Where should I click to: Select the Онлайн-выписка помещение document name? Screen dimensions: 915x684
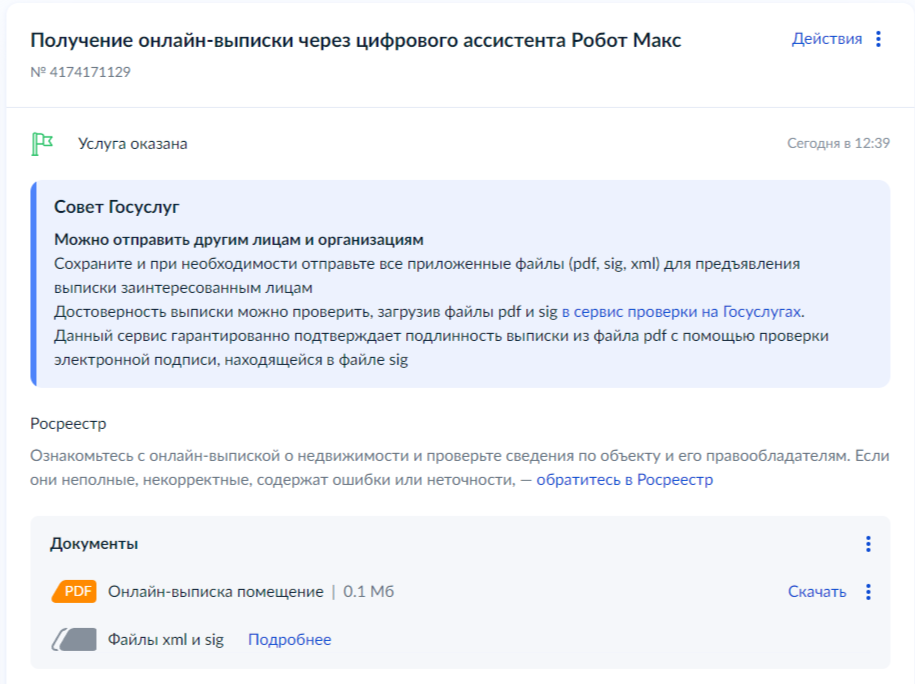pyautogui.click(x=215, y=592)
